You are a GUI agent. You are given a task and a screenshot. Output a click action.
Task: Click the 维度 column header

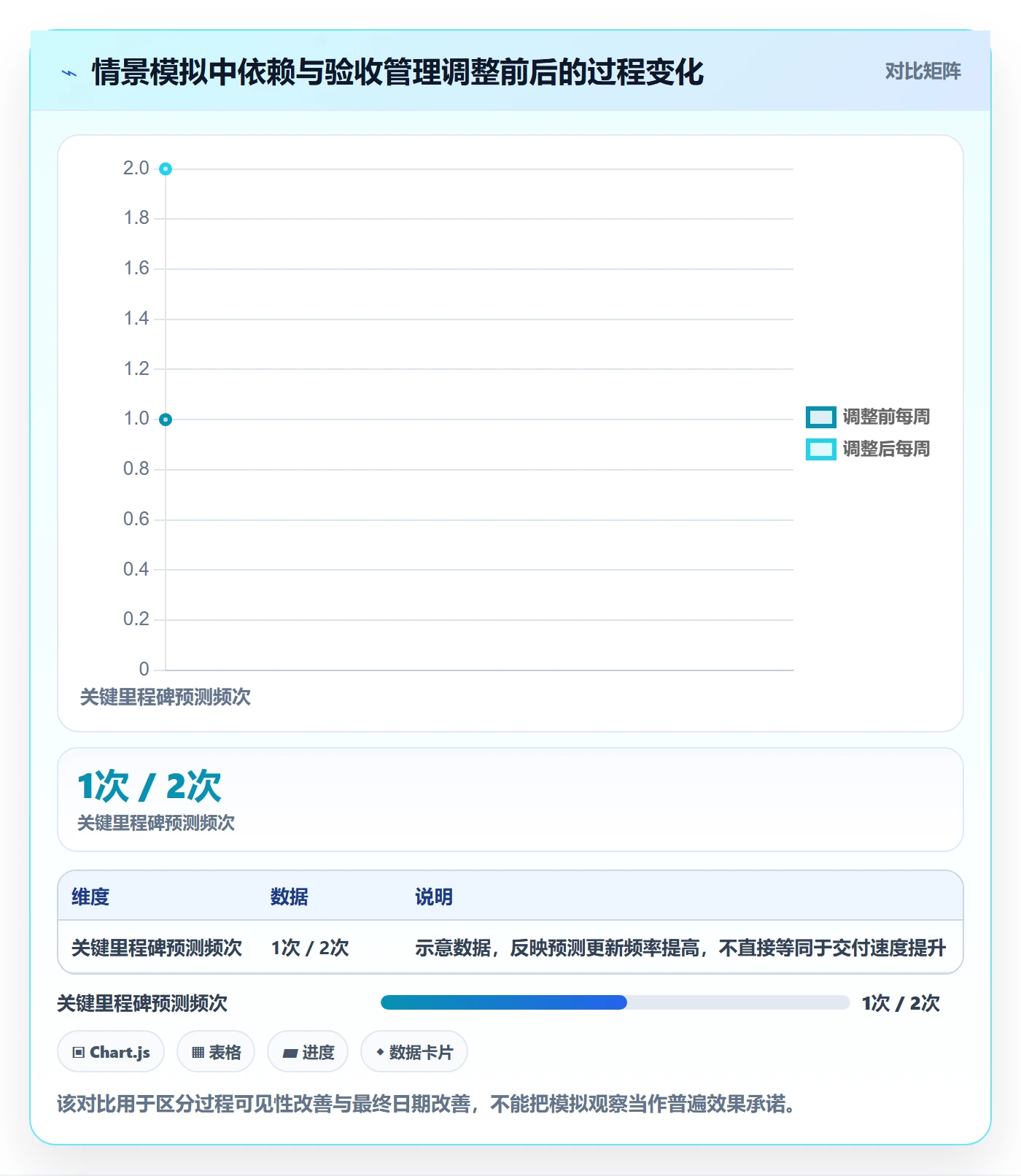coord(90,897)
